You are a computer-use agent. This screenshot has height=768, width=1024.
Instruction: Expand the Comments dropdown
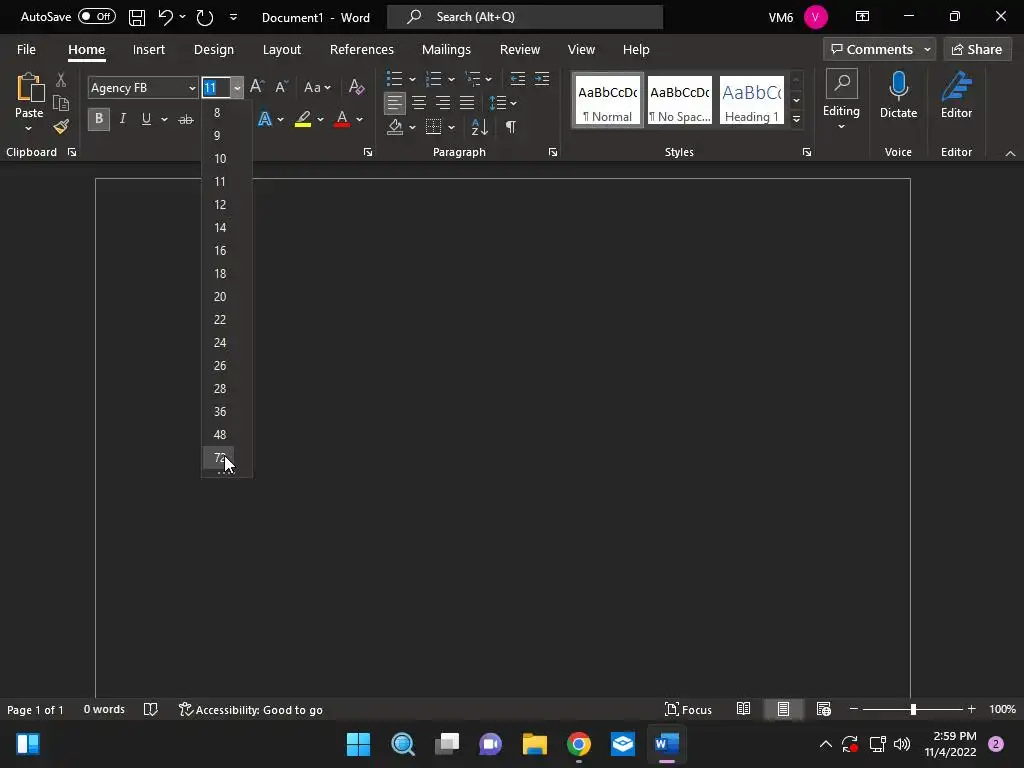927,50
